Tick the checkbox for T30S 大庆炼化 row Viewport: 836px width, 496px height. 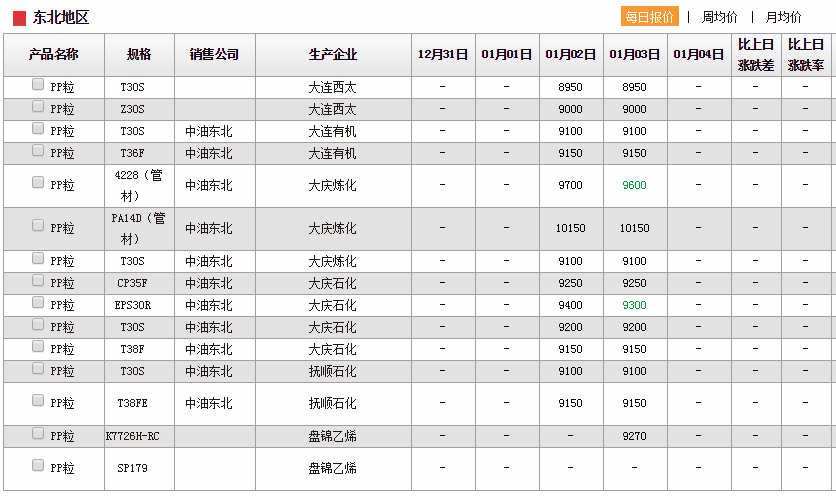38,259
